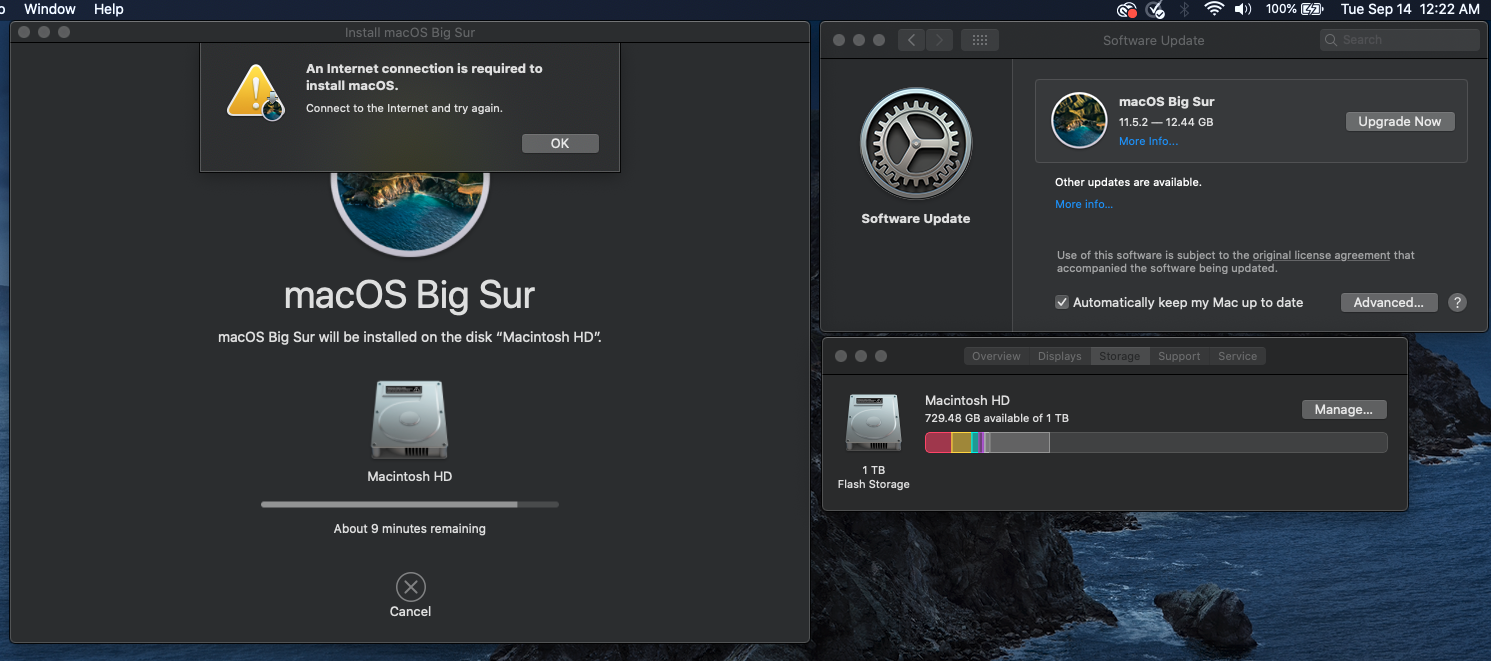Switch to the Displays tab
This screenshot has height=661, width=1491.
[x=1060, y=356]
